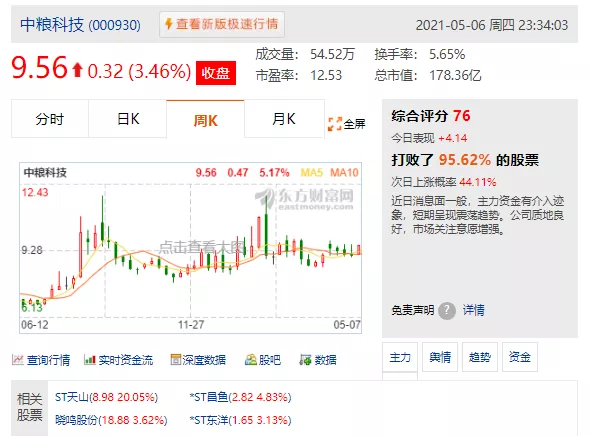This screenshot has width=590, height=436.
Task: Click the 成交量 54.52万 value
Action: [333, 55]
